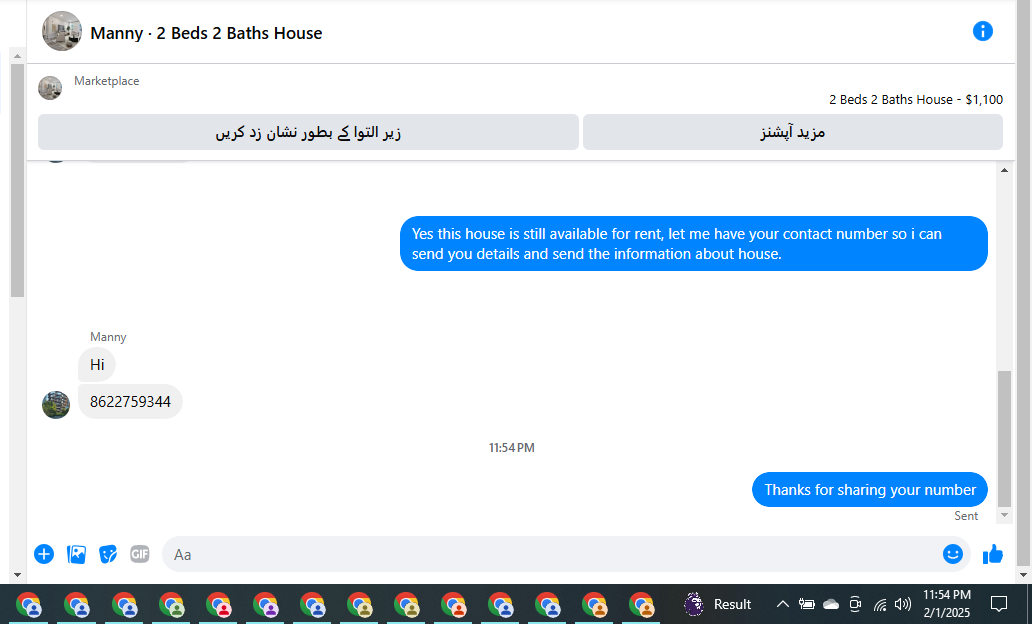Open the GIF picker
Screen dimensions: 1032x624
point(140,554)
